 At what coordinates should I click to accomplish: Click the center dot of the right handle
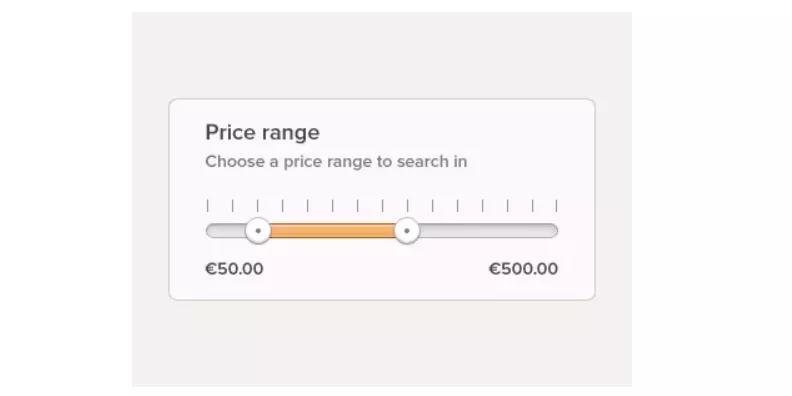point(407,231)
